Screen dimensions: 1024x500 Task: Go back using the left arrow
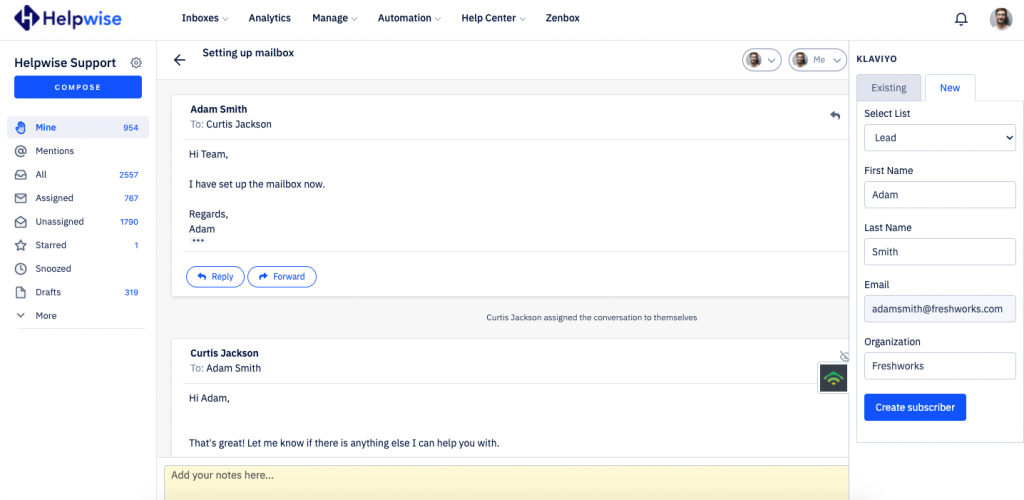(180, 60)
